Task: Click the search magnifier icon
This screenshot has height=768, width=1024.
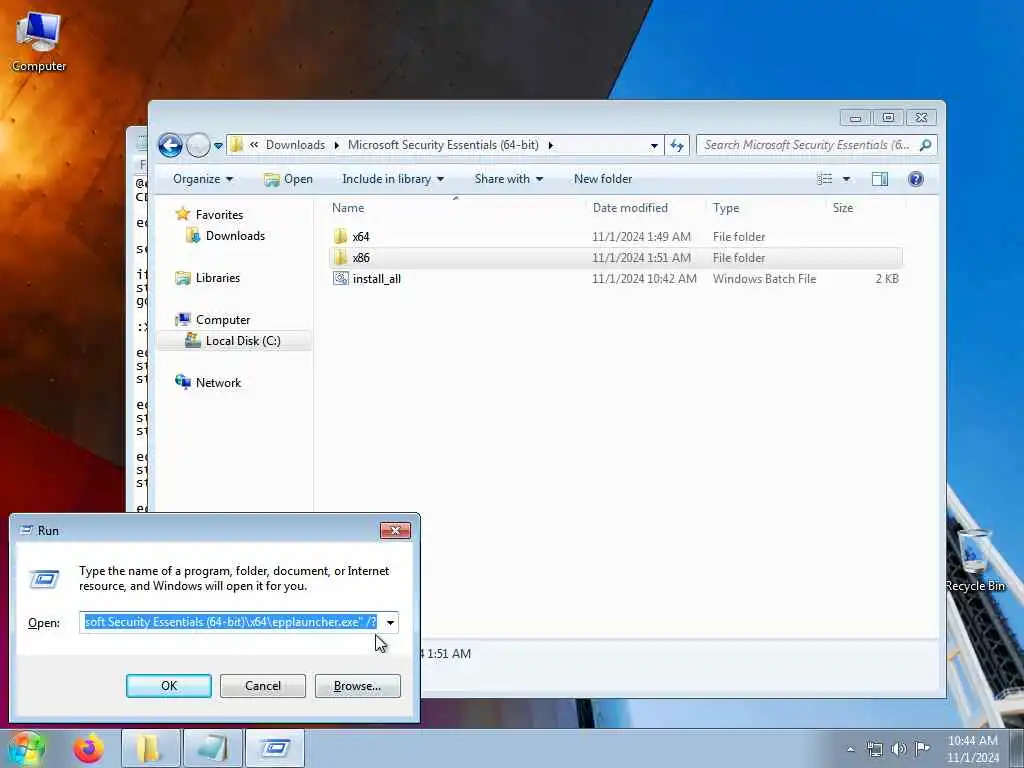Action: click(x=925, y=145)
